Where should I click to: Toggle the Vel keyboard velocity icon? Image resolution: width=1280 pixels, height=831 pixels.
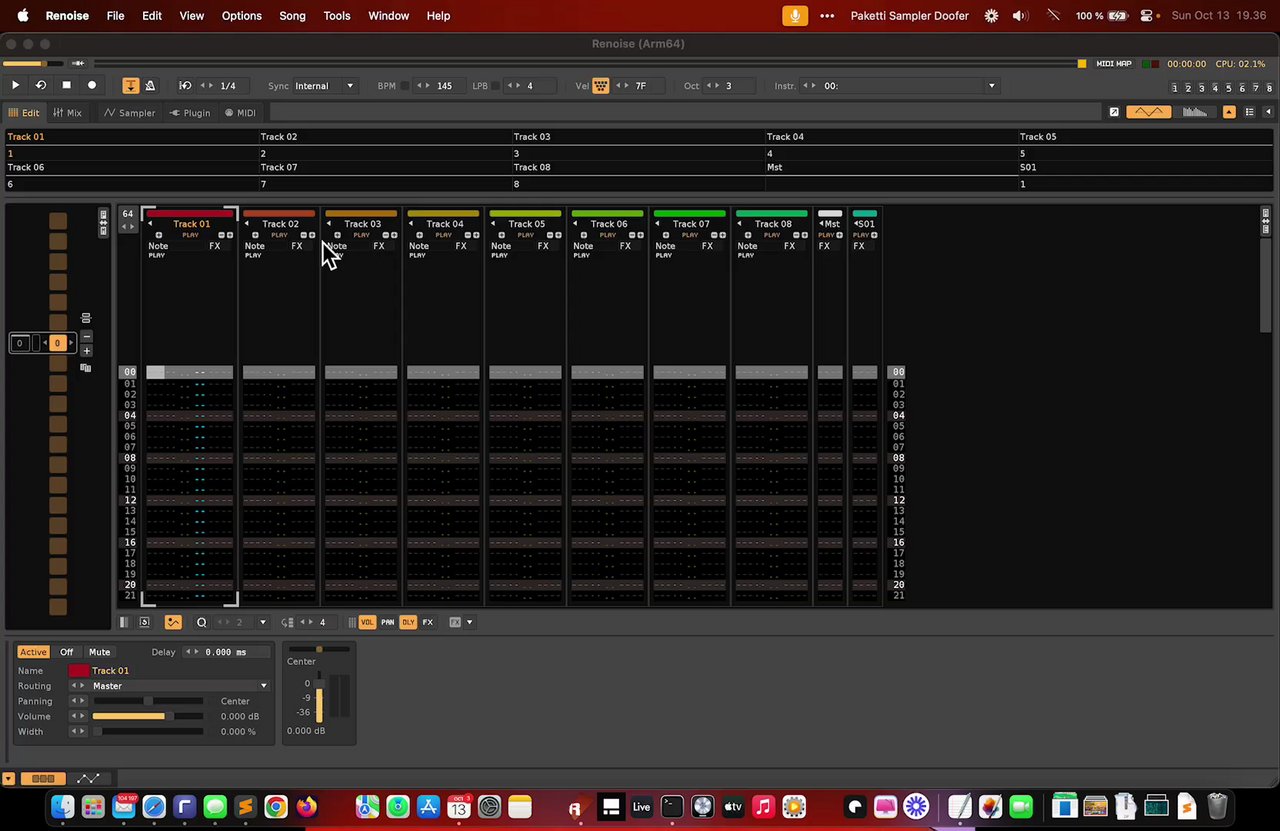tap(601, 86)
